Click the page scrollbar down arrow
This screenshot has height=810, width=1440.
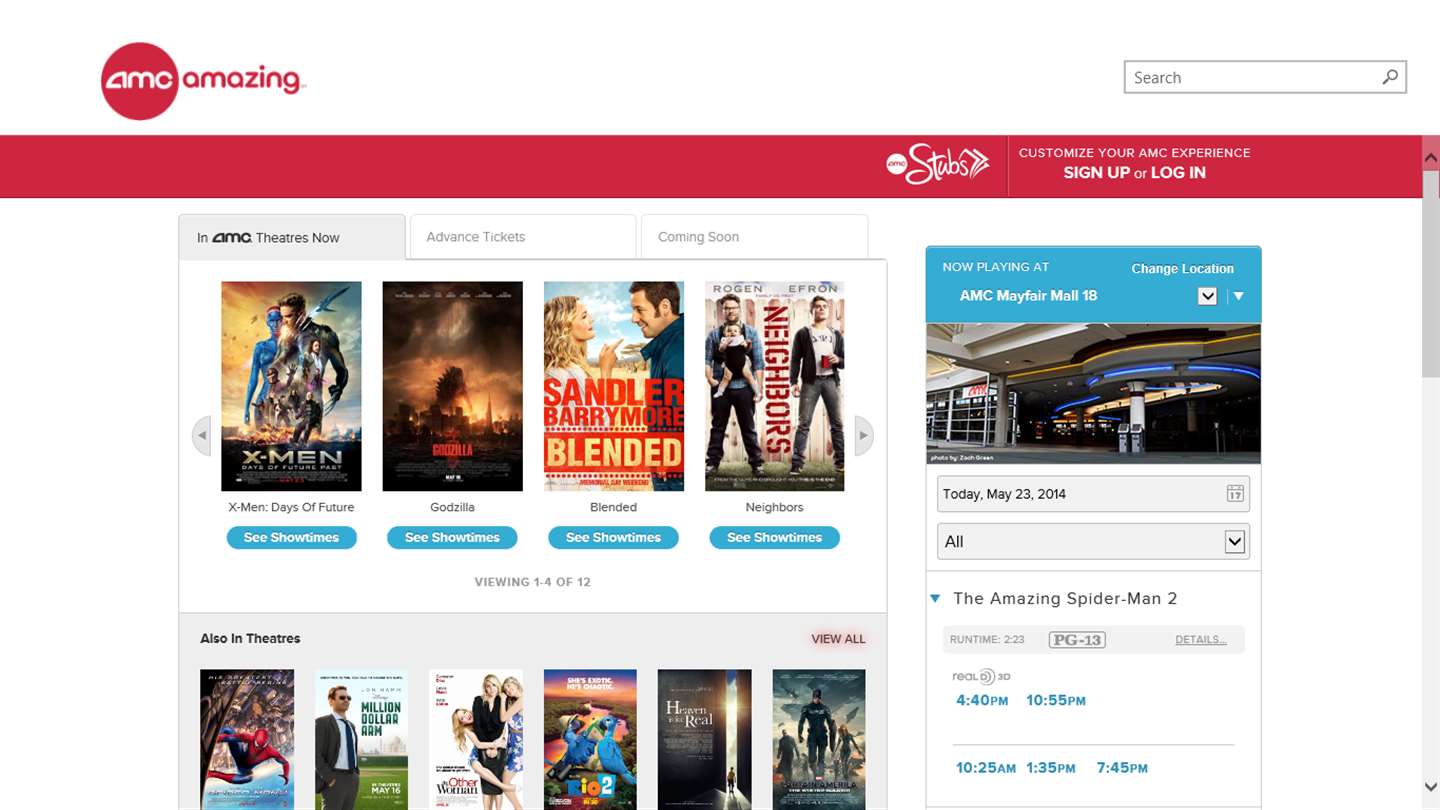click(x=1431, y=788)
